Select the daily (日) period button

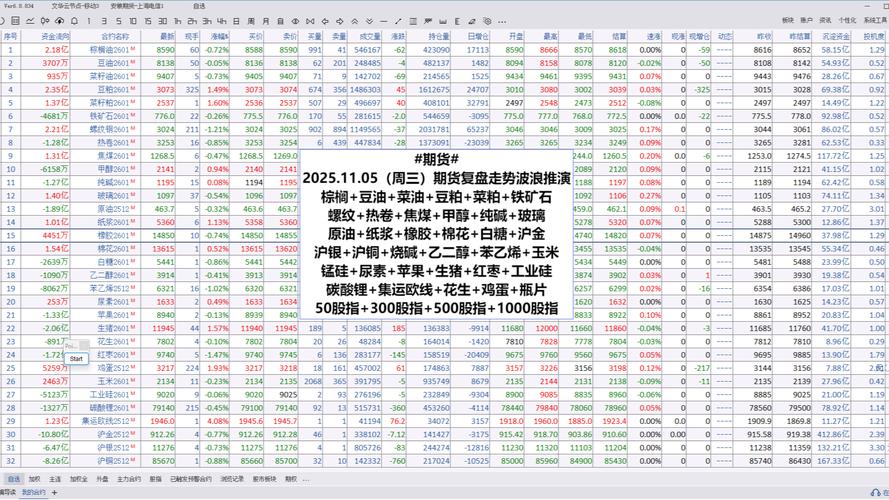tap(236, 21)
